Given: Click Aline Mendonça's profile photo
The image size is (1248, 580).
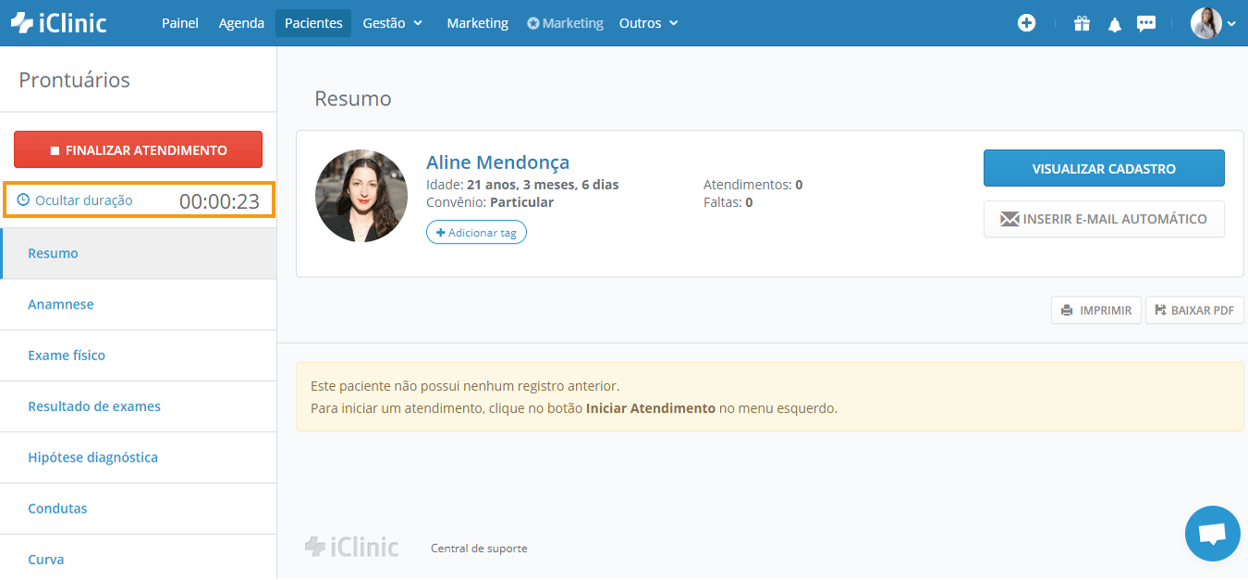Looking at the screenshot, I should click(x=361, y=195).
